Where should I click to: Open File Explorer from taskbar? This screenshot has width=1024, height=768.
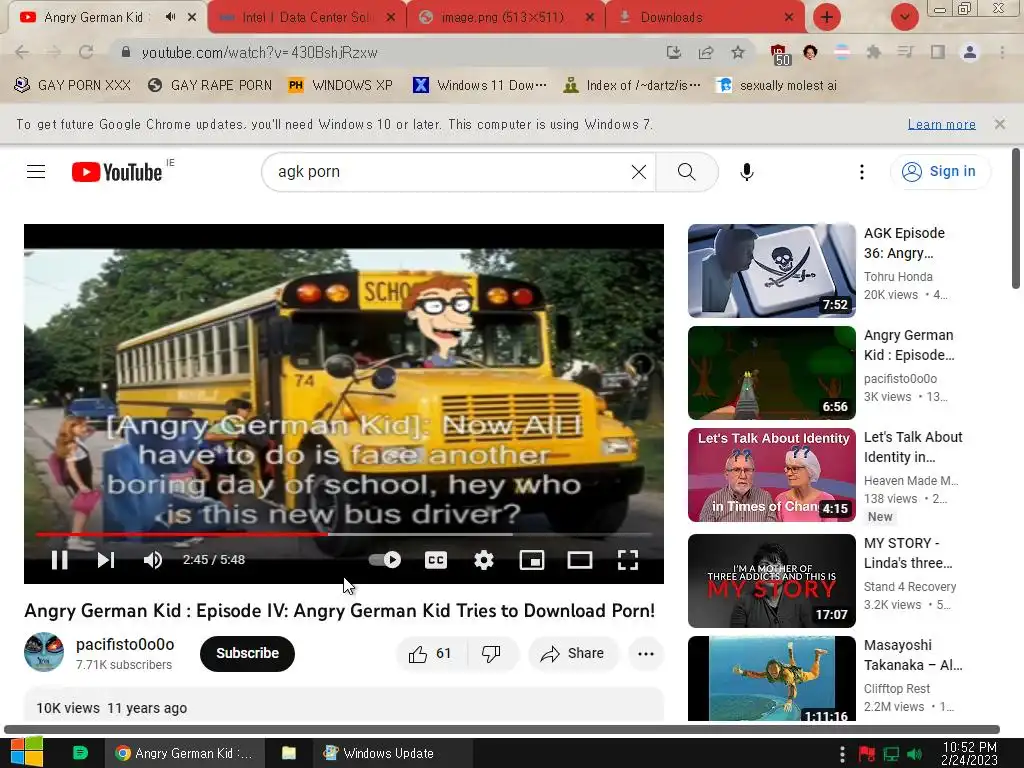click(x=288, y=753)
